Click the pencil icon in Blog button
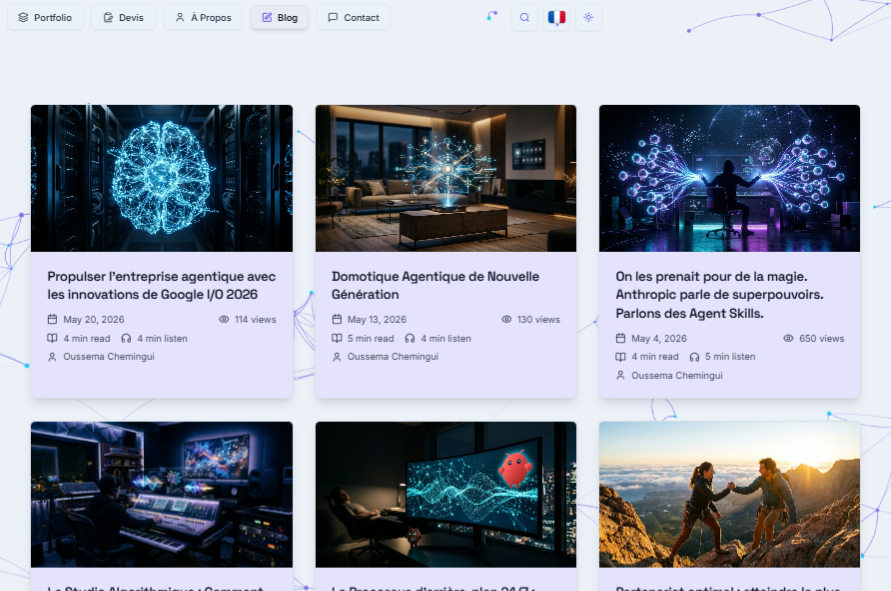 pos(267,18)
